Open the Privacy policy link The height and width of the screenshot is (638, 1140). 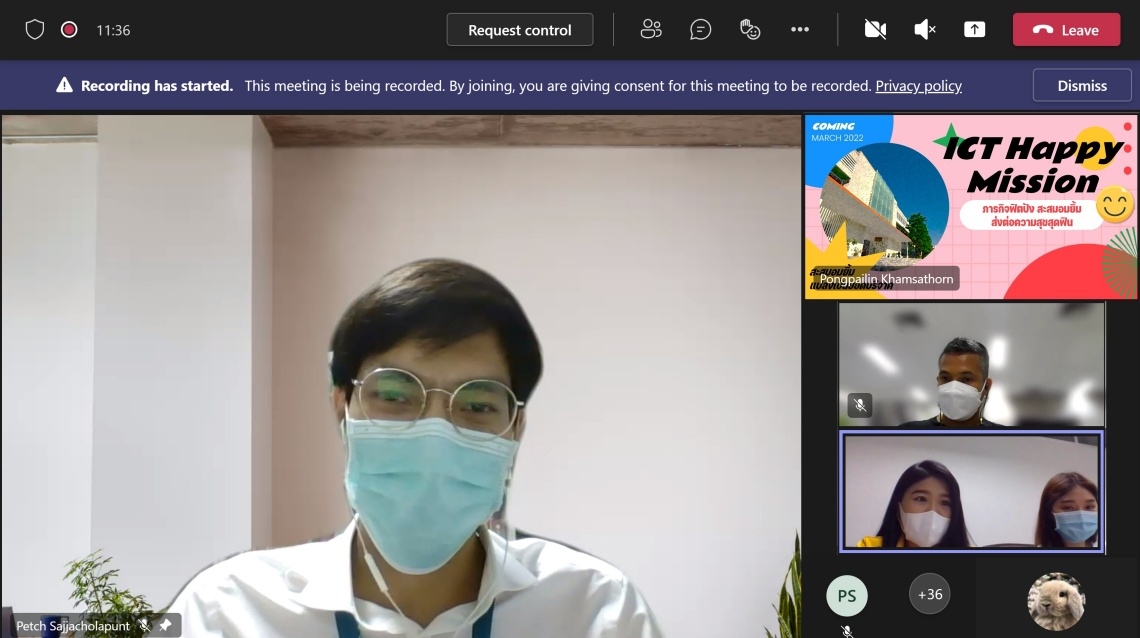click(x=918, y=86)
